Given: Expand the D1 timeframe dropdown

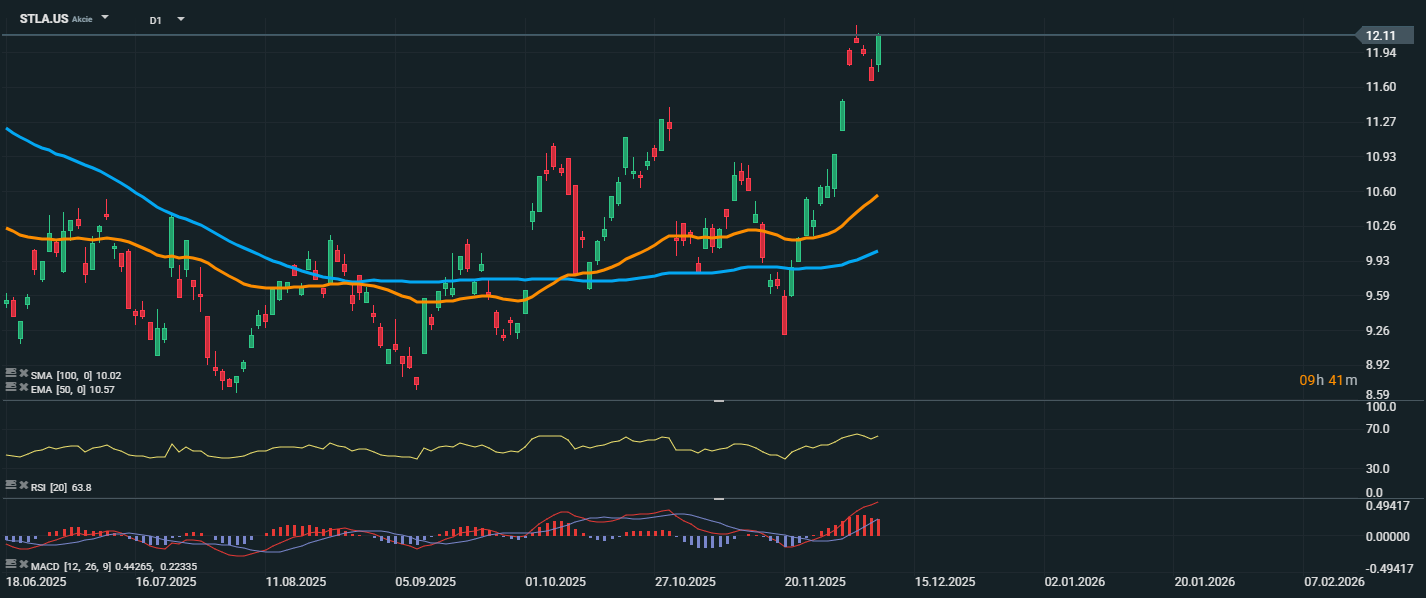Looking at the screenshot, I should click(181, 19).
